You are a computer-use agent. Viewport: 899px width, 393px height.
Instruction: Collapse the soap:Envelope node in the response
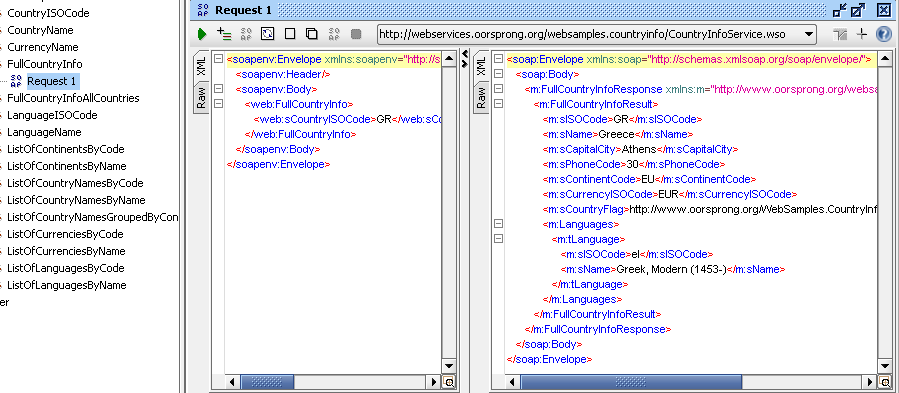[498, 59]
